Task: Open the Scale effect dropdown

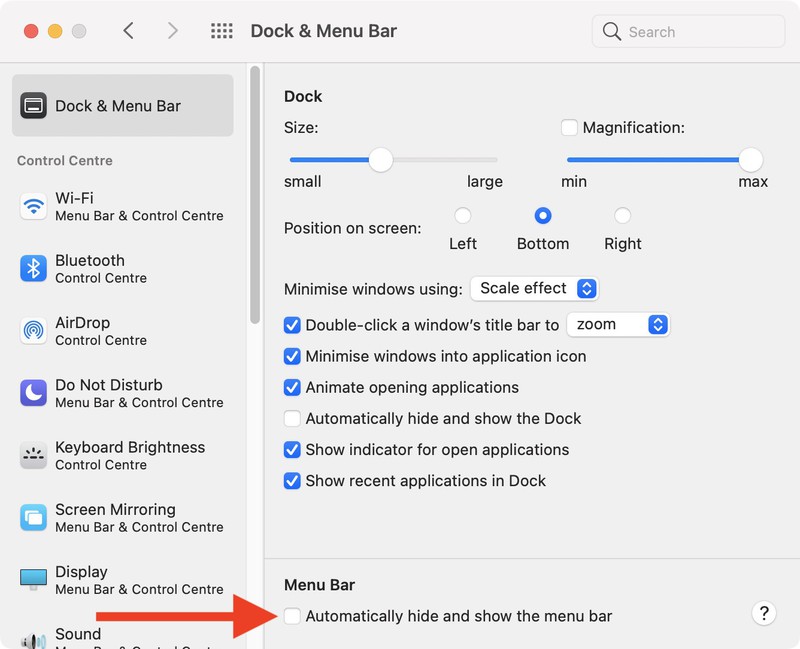Action: (534, 288)
